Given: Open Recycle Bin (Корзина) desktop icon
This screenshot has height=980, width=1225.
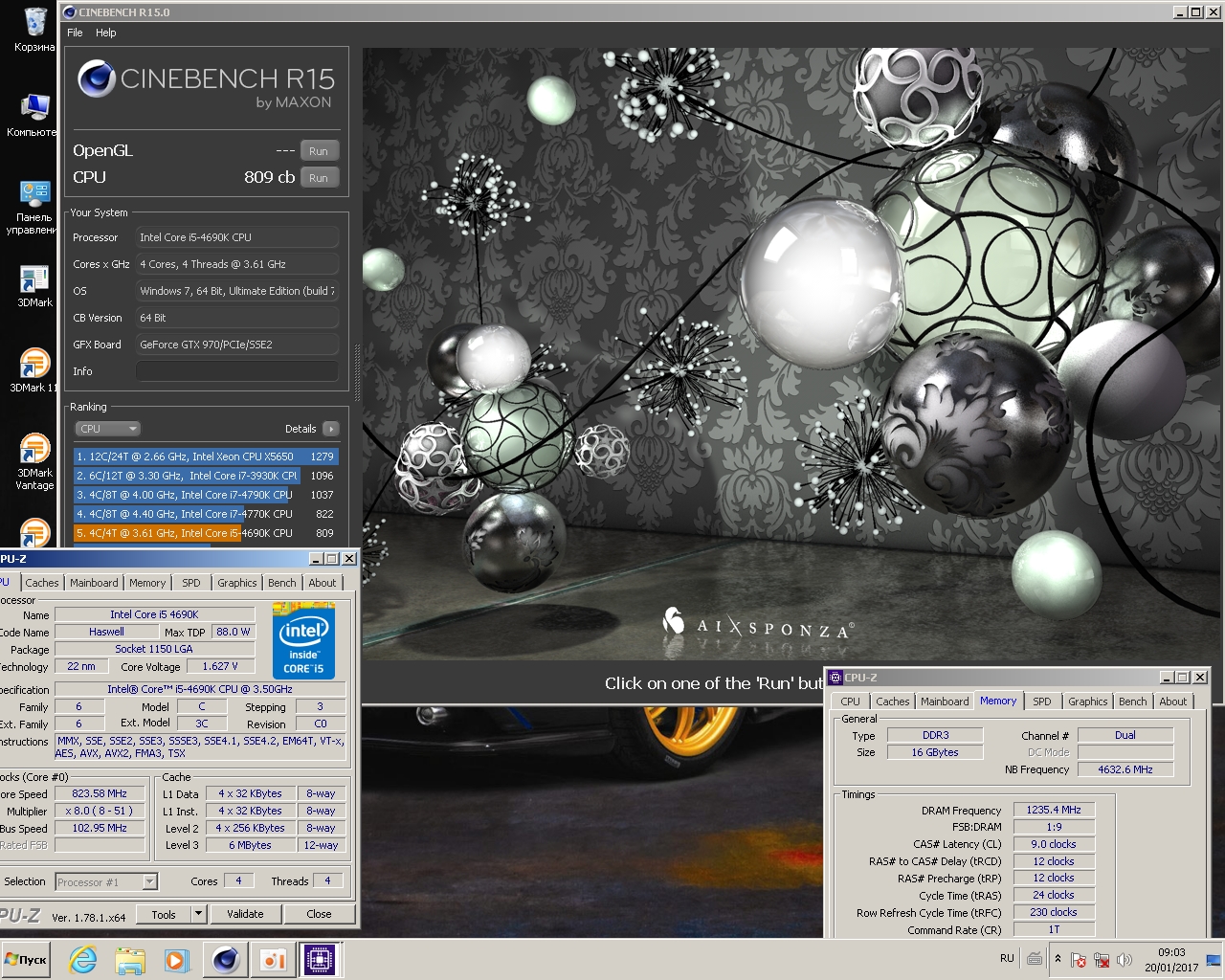Looking at the screenshot, I should (34, 29).
